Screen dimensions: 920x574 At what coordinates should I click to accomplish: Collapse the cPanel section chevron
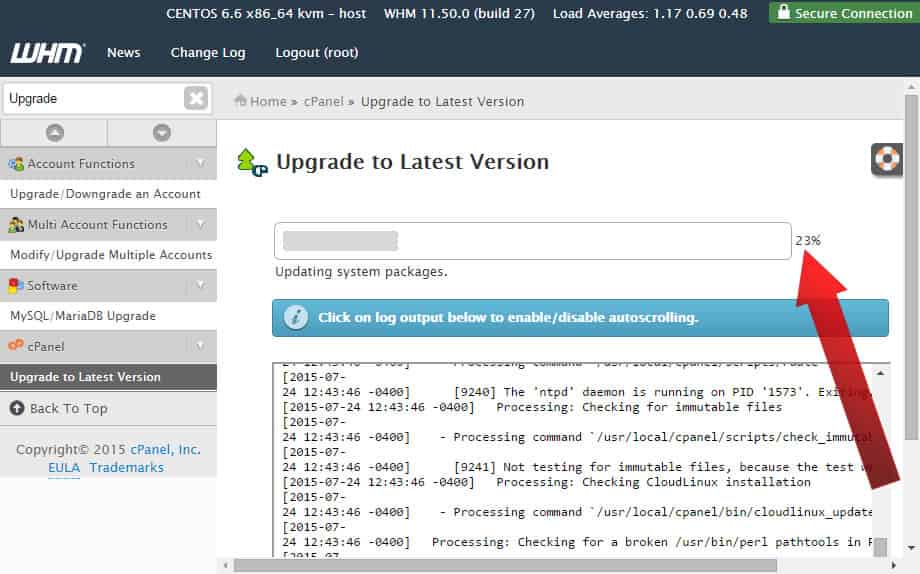(x=201, y=346)
